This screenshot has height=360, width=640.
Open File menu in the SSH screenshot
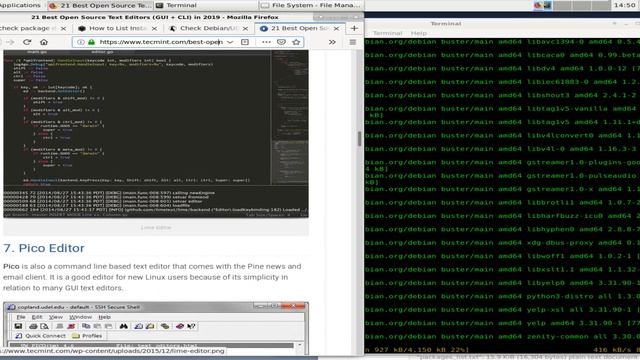pyautogui.click(x=21, y=317)
